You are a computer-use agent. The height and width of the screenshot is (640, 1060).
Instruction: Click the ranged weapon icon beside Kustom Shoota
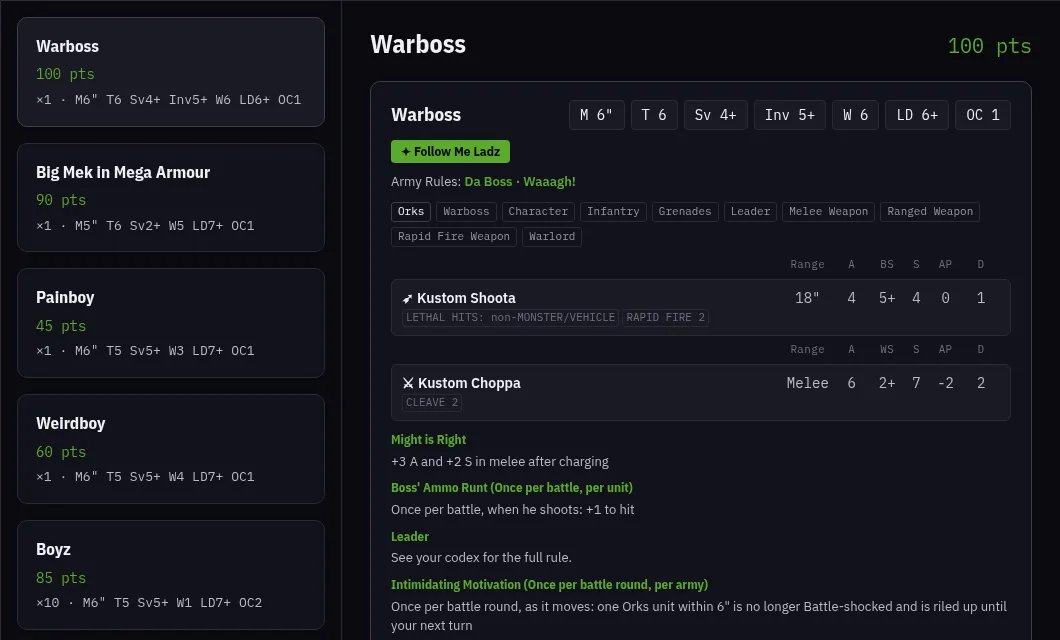(x=407, y=299)
